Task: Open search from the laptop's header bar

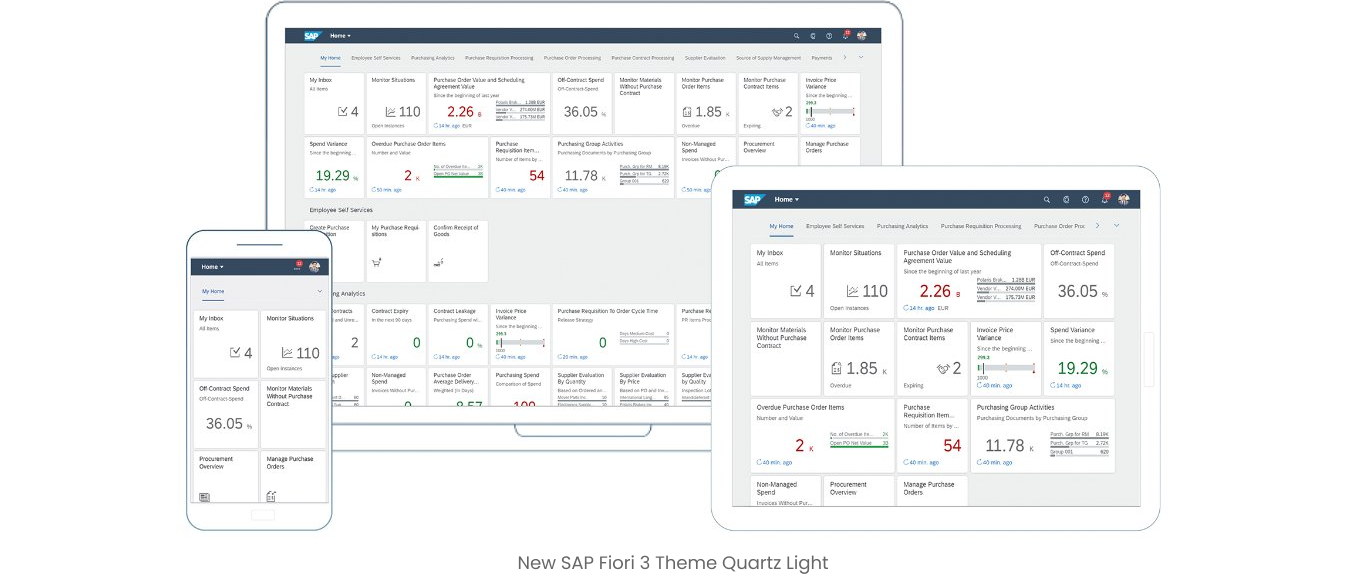Action: [x=796, y=36]
